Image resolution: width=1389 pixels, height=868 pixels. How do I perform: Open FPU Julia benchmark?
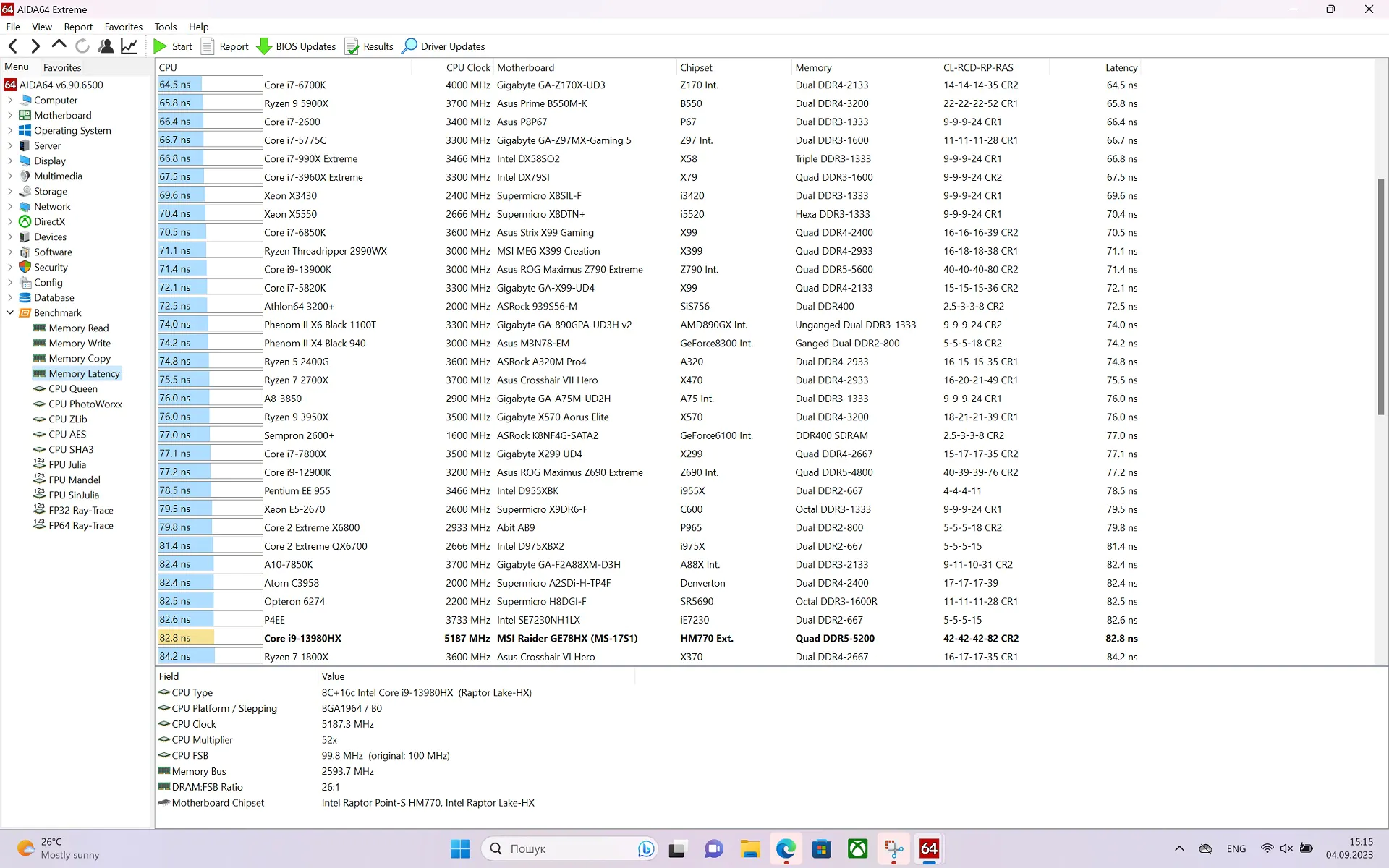pyautogui.click(x=67, y=465)
